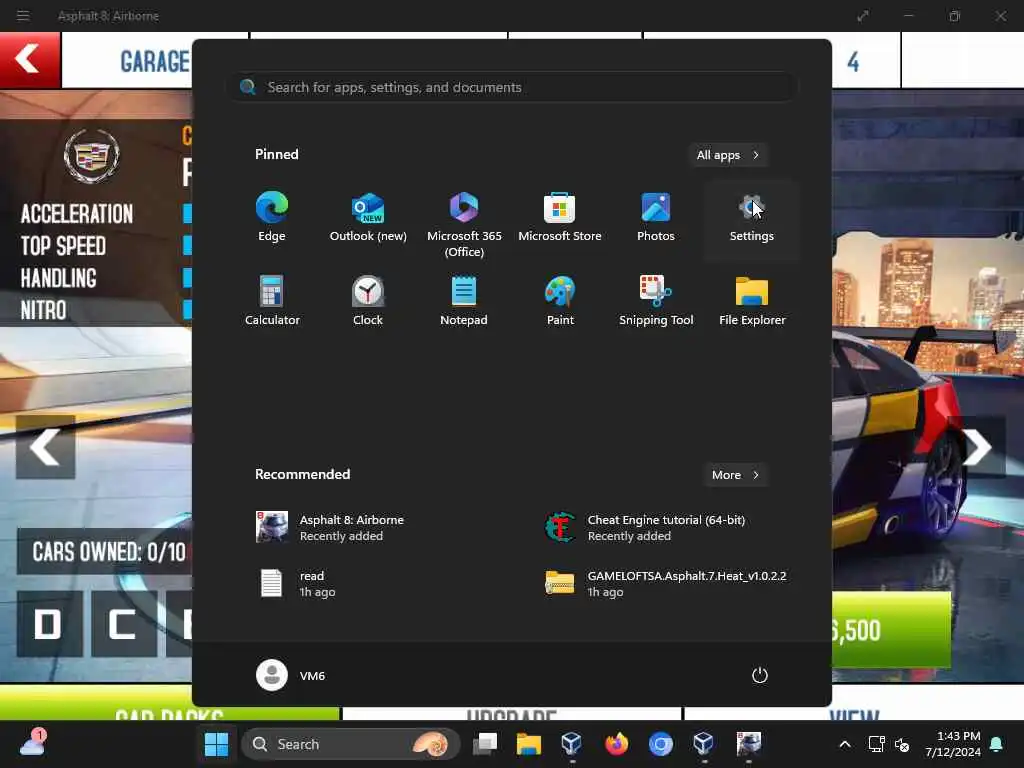This screenshot has width=1024, height=768.
Task: Open the weather widget on taskbar
Action: tap(32, 743)
